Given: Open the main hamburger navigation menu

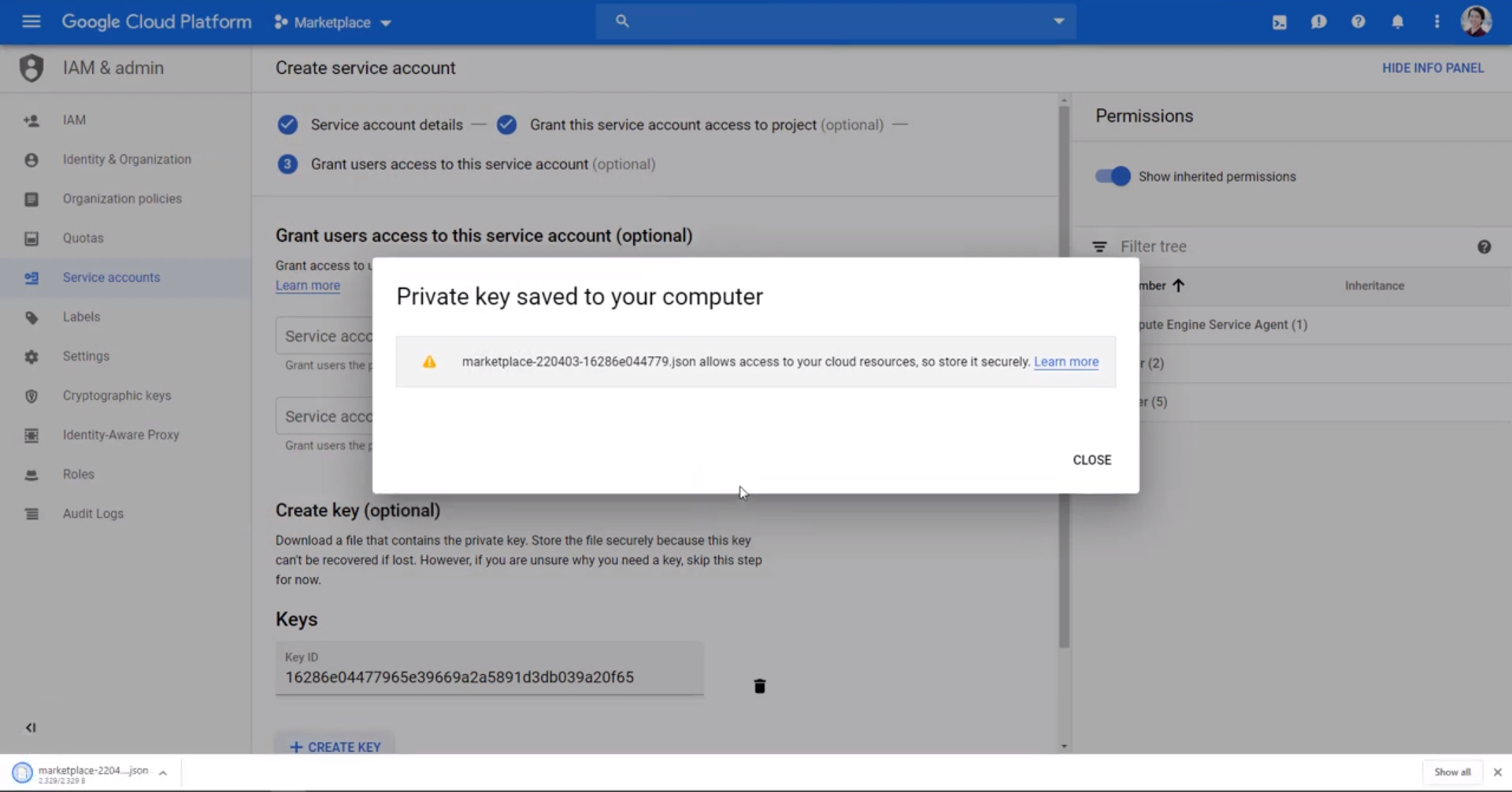Looking at the screenshot, I should (31, 22).
